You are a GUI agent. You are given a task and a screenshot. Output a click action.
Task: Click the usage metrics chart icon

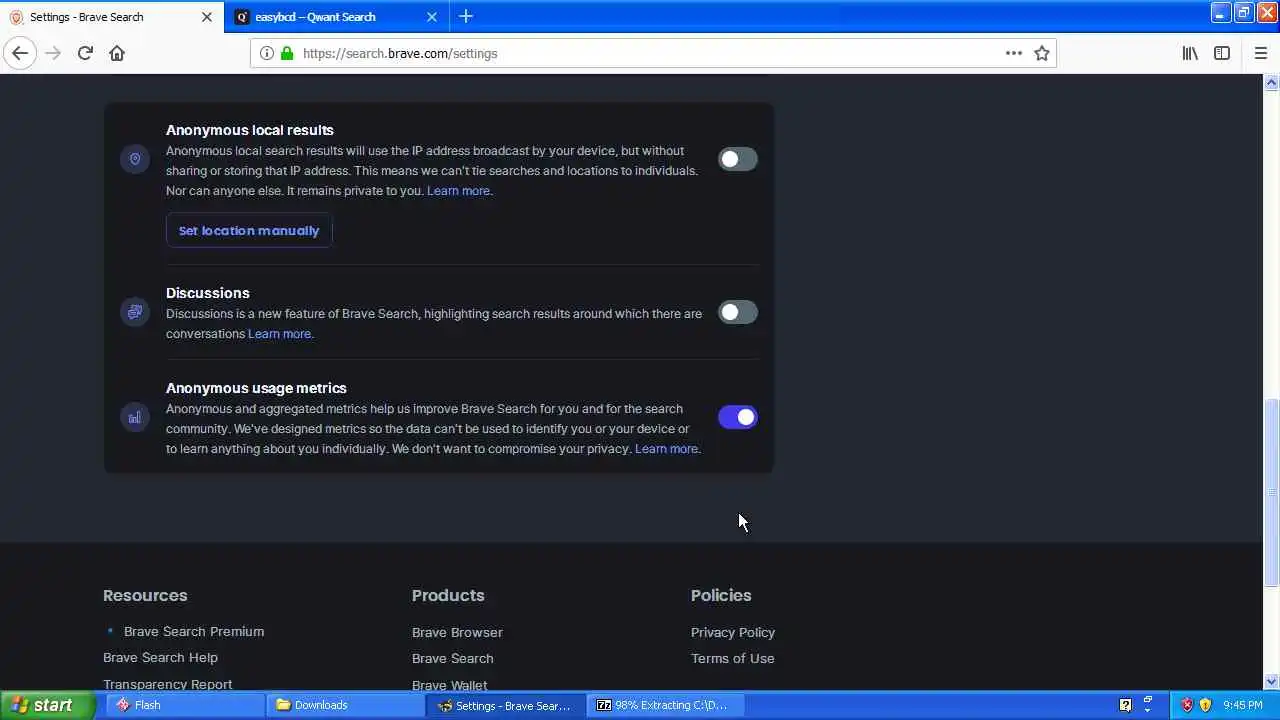coord(135,417)
